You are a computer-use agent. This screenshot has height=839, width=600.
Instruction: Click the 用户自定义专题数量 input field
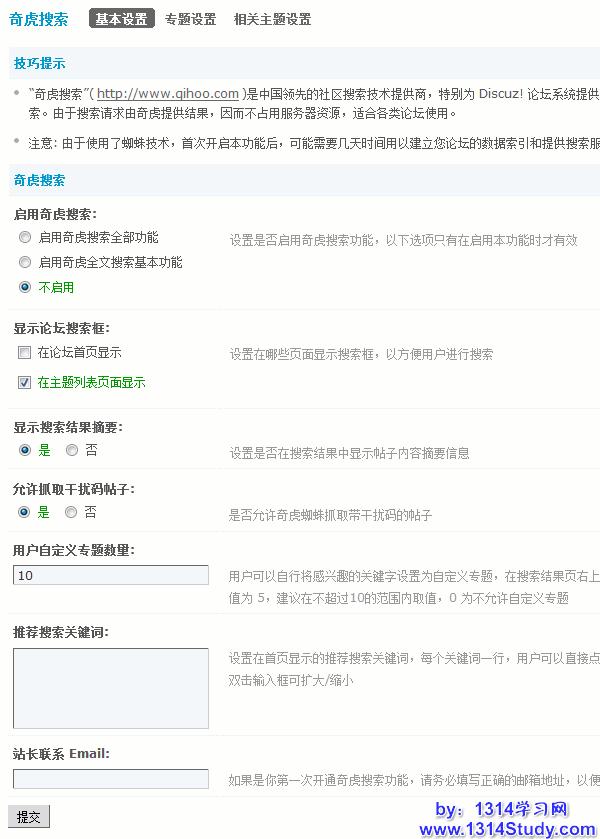110,575
